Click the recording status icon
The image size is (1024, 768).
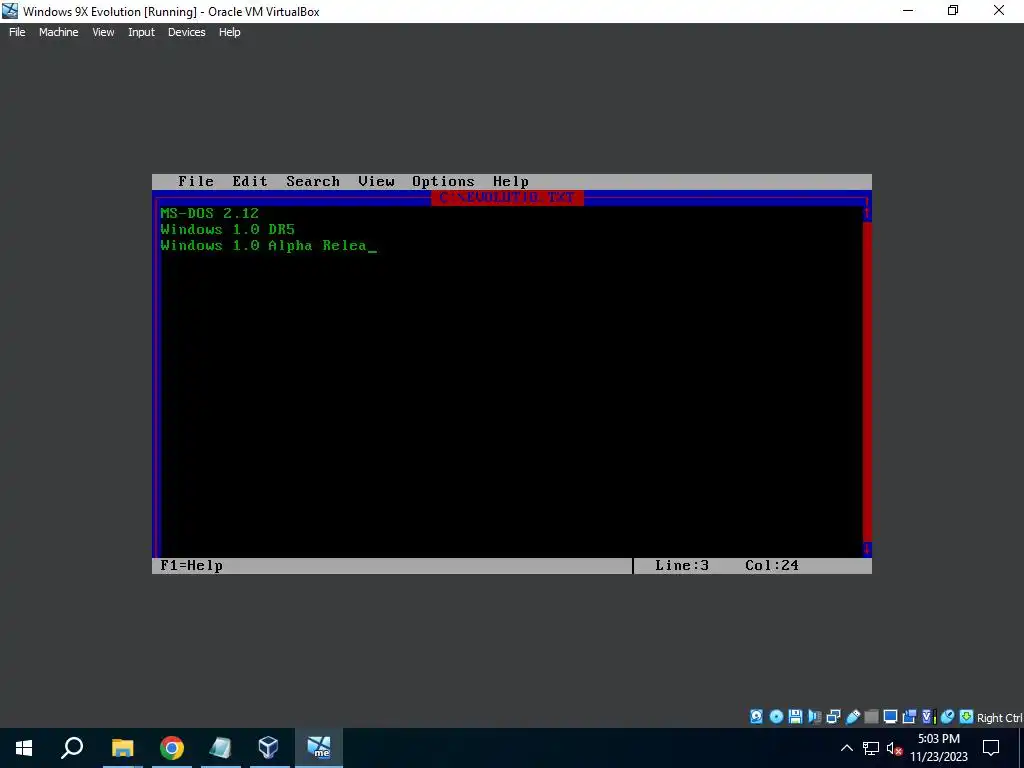(x=909, y=716)
